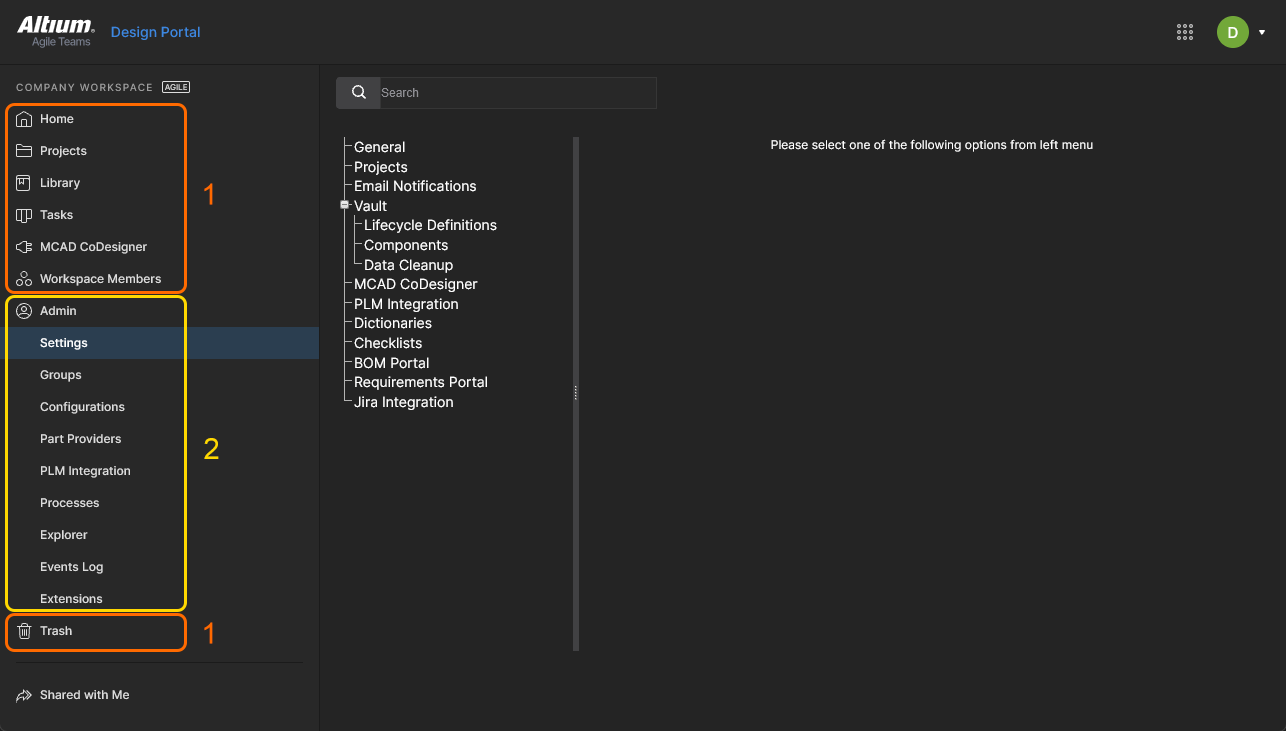Open Jira Integration settings
The width and height of the screenshot is (1286, 731).
[x=403, y=402]
